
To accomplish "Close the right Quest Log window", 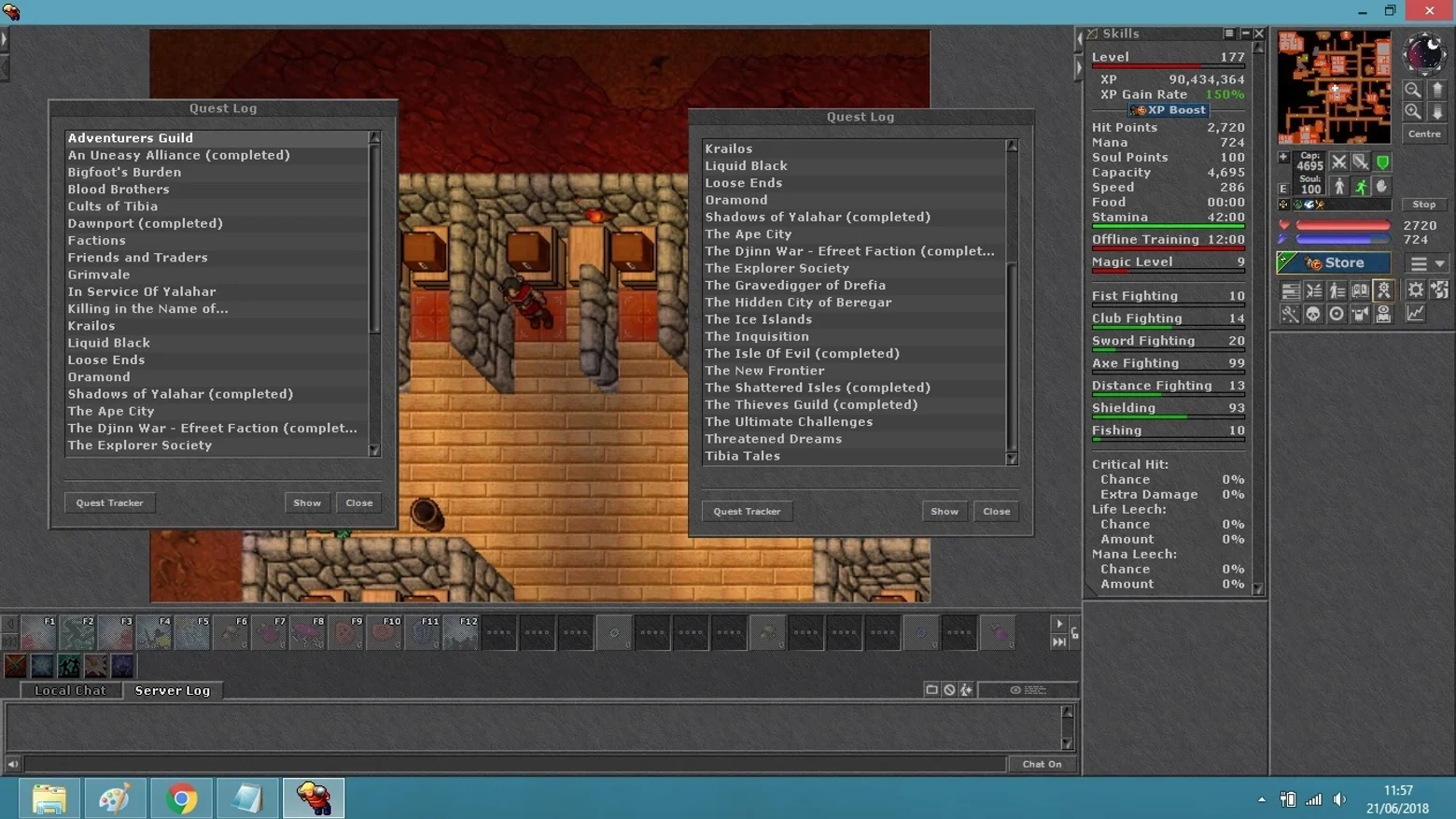I will point(997,512).
